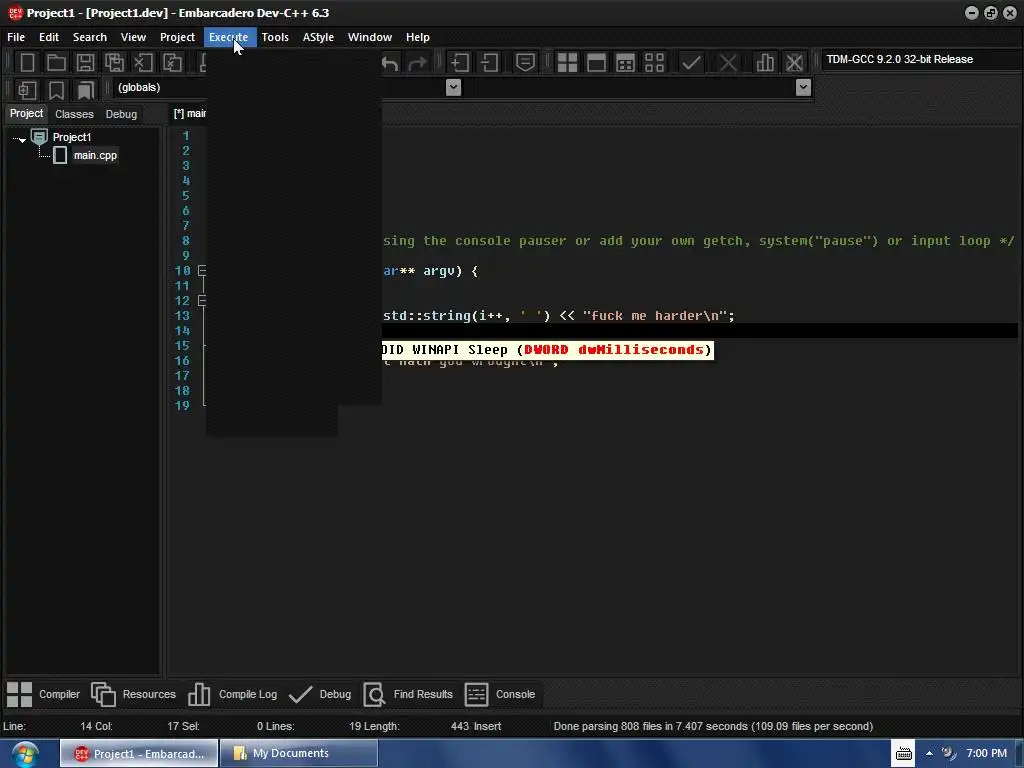Switch to My Documents taskbar window

coord(298,753)
